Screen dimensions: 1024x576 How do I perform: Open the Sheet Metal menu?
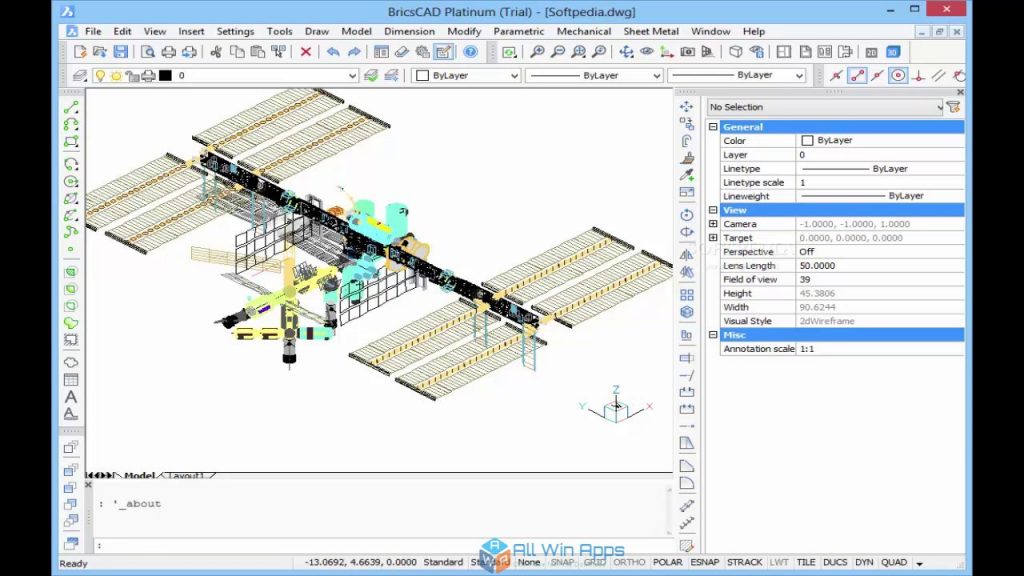click(650, 31)
